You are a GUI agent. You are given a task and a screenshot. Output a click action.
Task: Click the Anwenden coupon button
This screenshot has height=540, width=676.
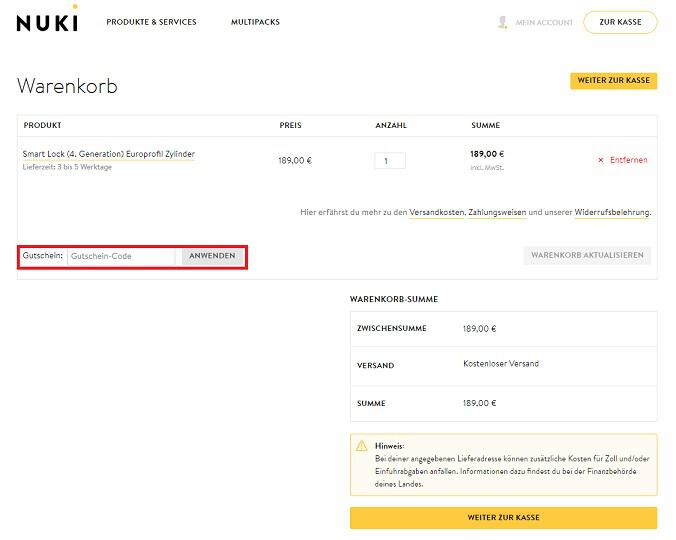click(212, 256)
